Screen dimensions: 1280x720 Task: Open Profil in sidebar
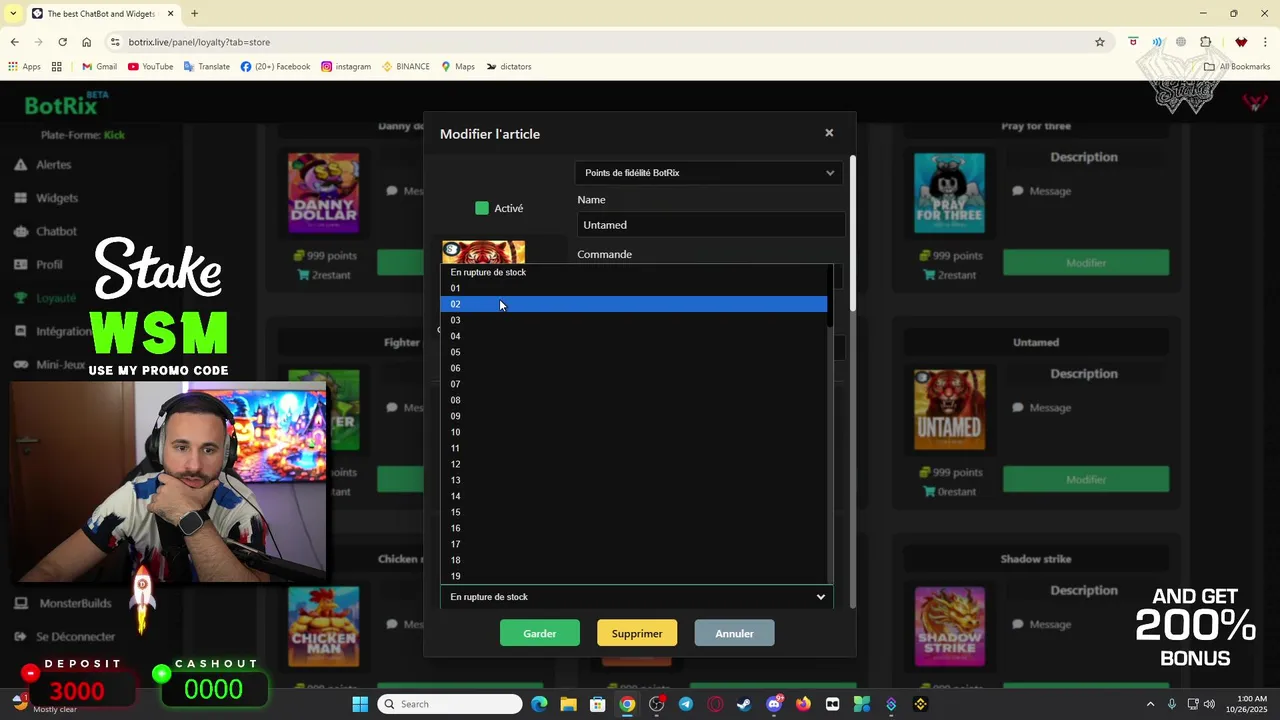tap(49, 264)
